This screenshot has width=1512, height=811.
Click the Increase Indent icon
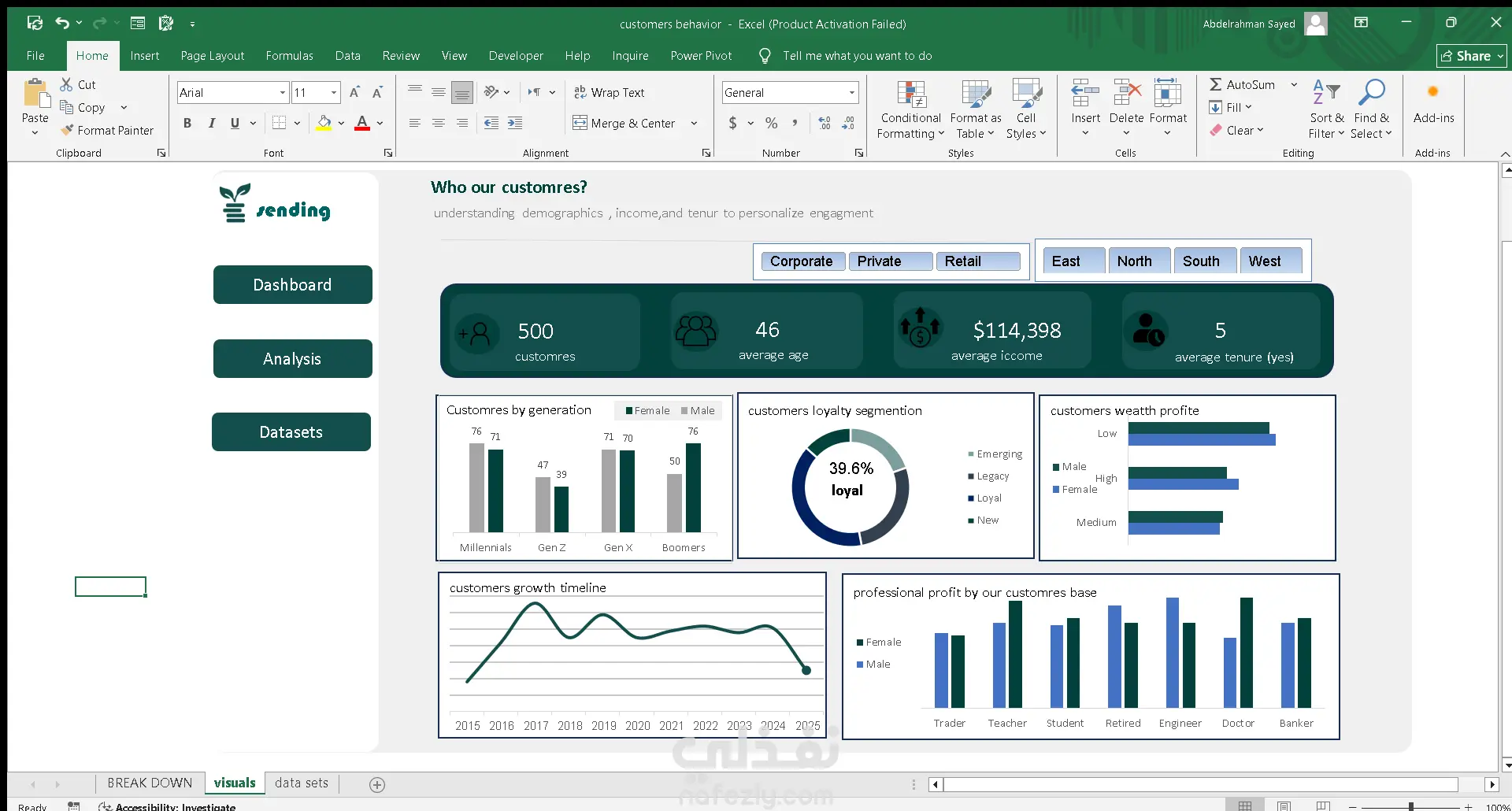point(515,123)
